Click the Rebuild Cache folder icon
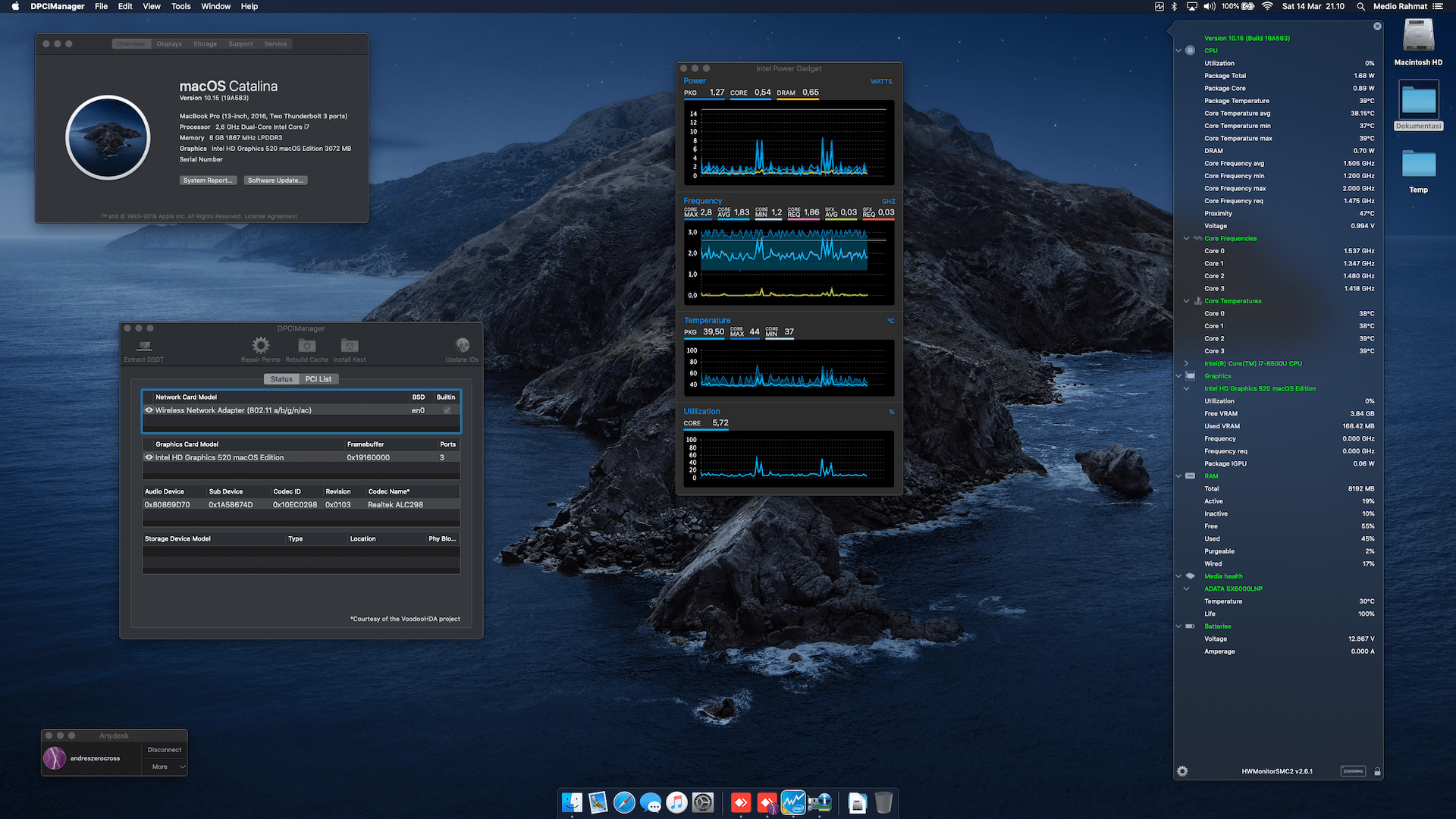Viewport: 1456px width, 819px height. [x=306, y=346]
